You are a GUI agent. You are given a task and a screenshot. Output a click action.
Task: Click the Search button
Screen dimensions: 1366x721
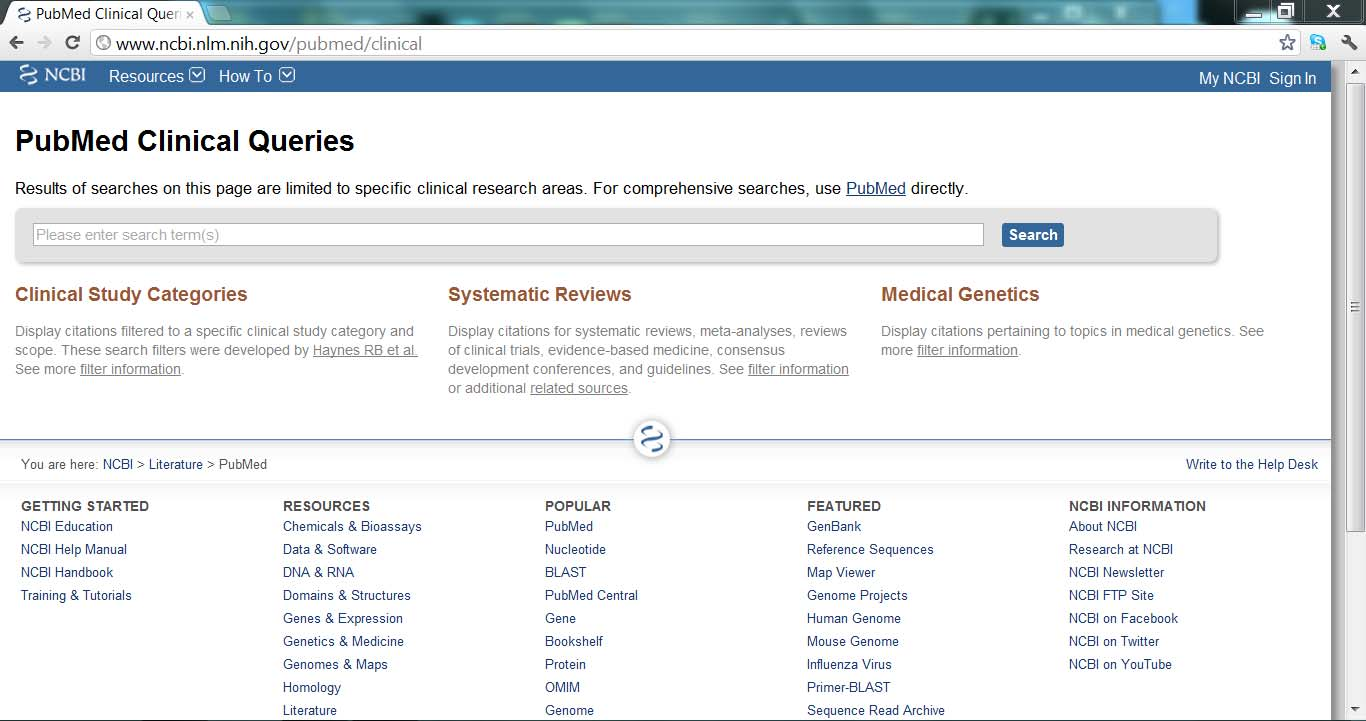click(1033, 235)
